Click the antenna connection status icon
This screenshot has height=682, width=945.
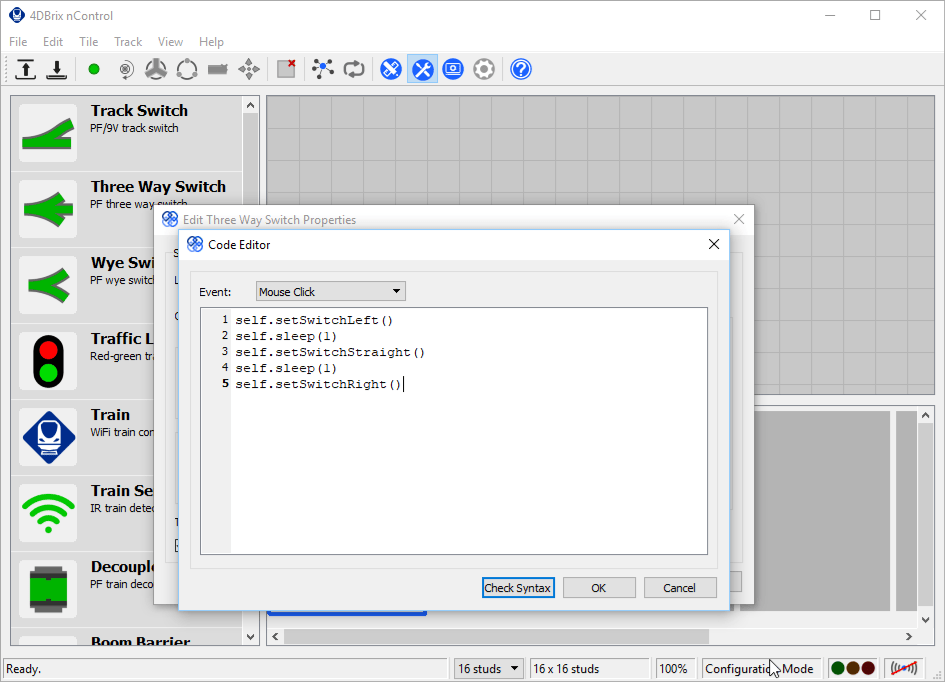pos(904,668)
